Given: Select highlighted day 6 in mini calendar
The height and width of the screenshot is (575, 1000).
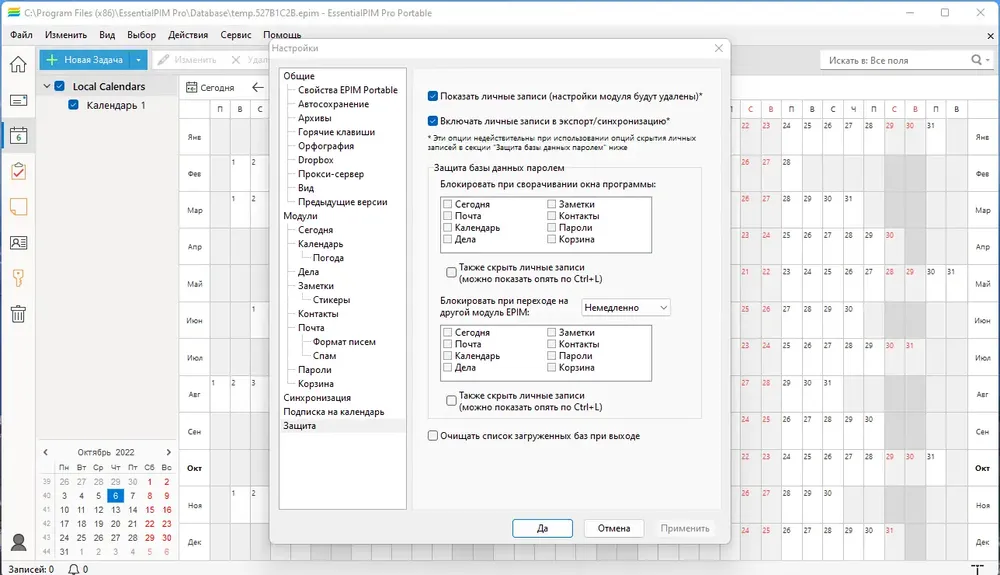Looking at the screenshot, I should (x=115, y=495).
